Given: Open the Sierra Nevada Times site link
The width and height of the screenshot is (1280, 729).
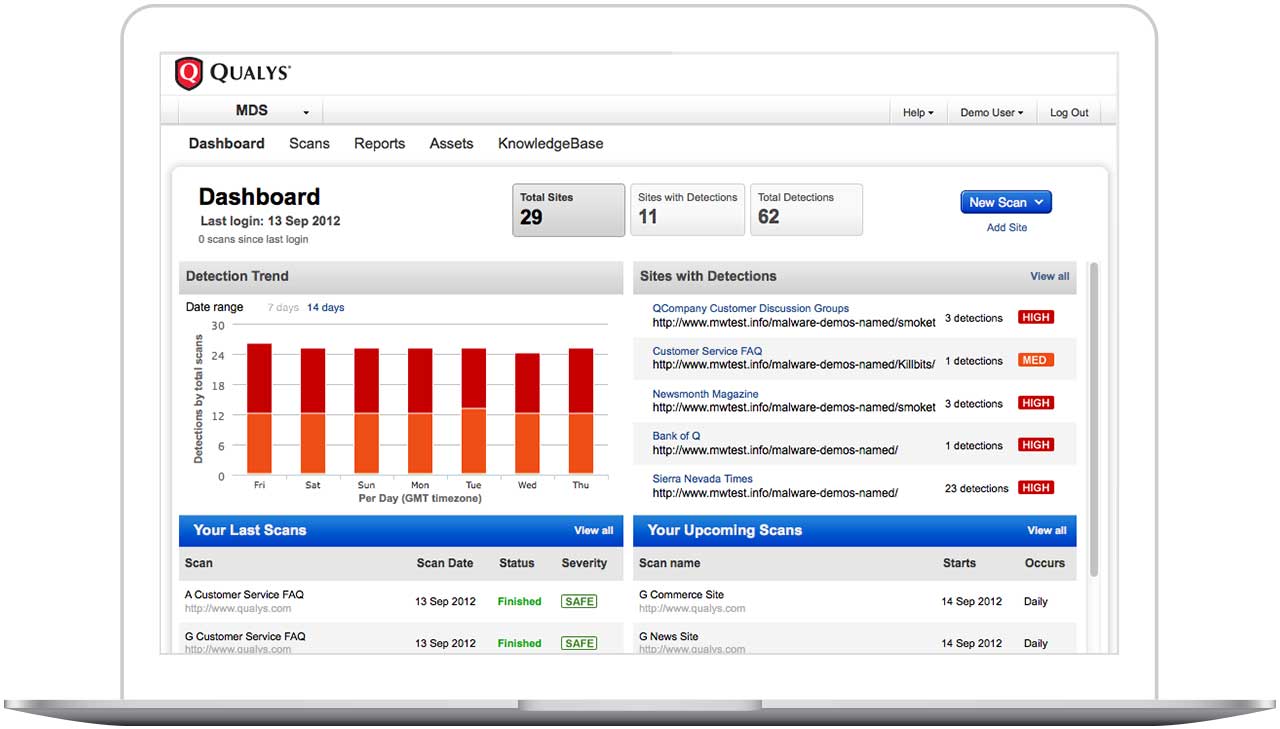Looking at the screenshot, I should pyautogui.click(x=702, y=478).
